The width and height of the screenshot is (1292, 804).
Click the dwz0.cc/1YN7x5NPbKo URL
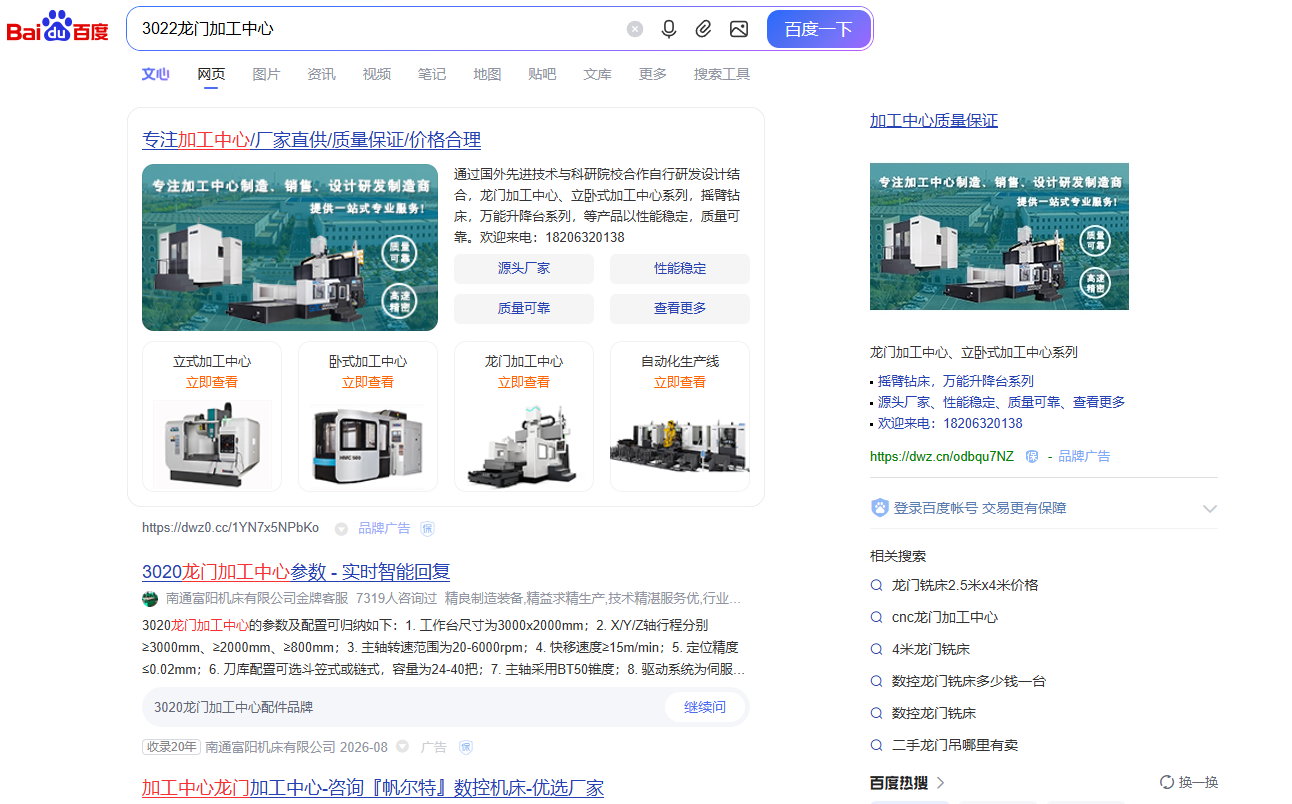(231, 528)
